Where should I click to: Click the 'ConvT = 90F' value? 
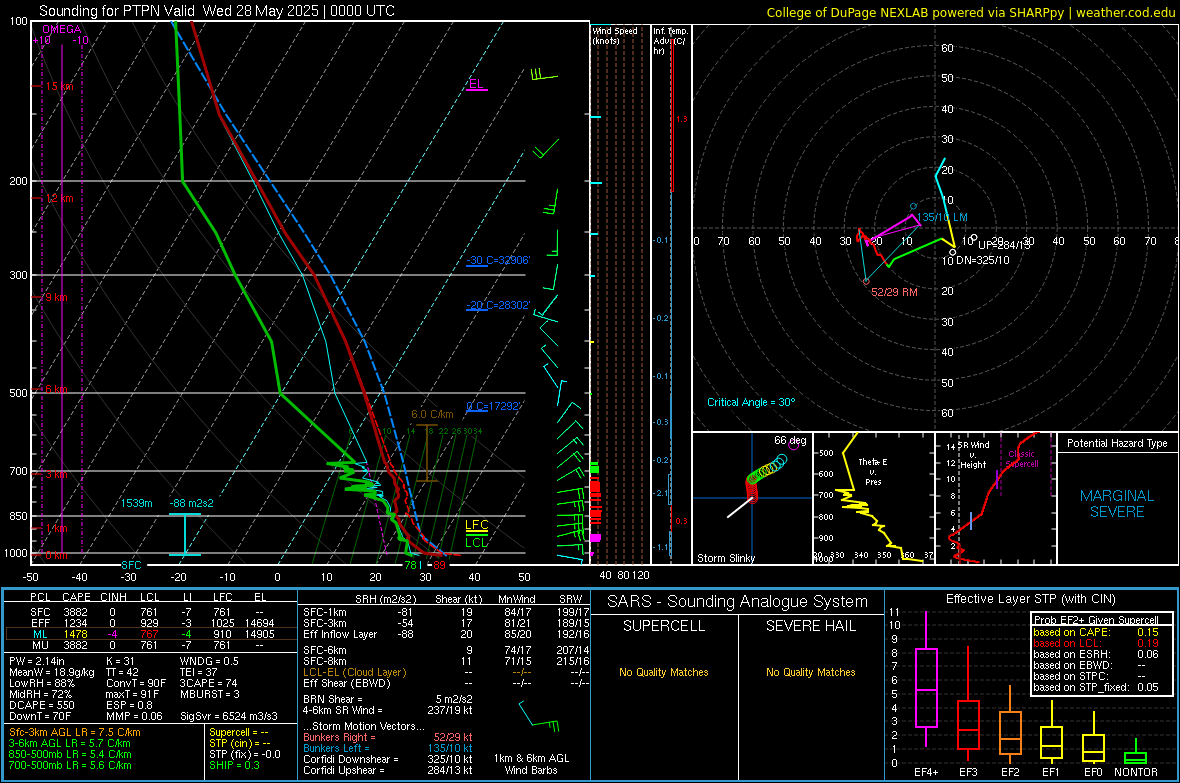[136, 683]
